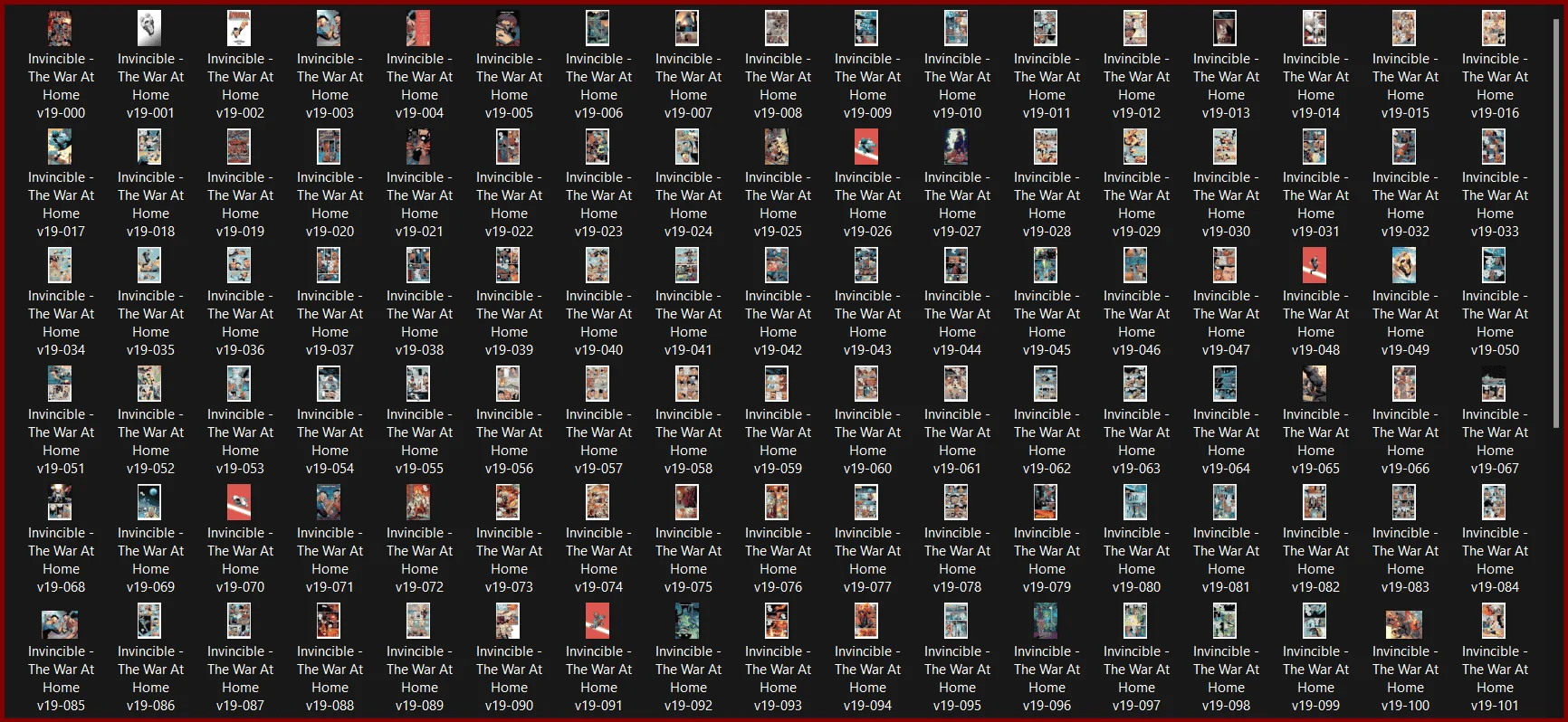Select the file name v19-025
The image size is (1568, 722).
(x=778, y=204)
